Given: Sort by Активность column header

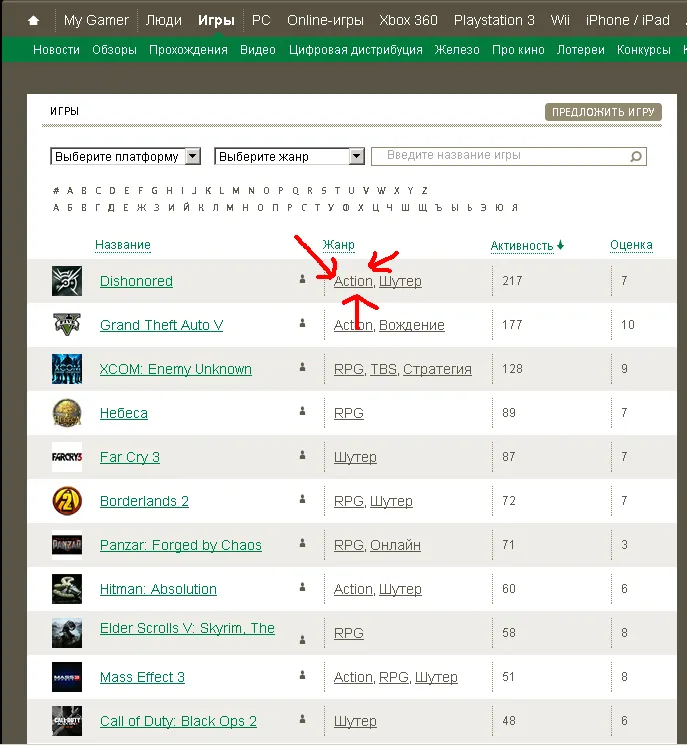Looking at the screenshot, I should click(x=522, y=245).
